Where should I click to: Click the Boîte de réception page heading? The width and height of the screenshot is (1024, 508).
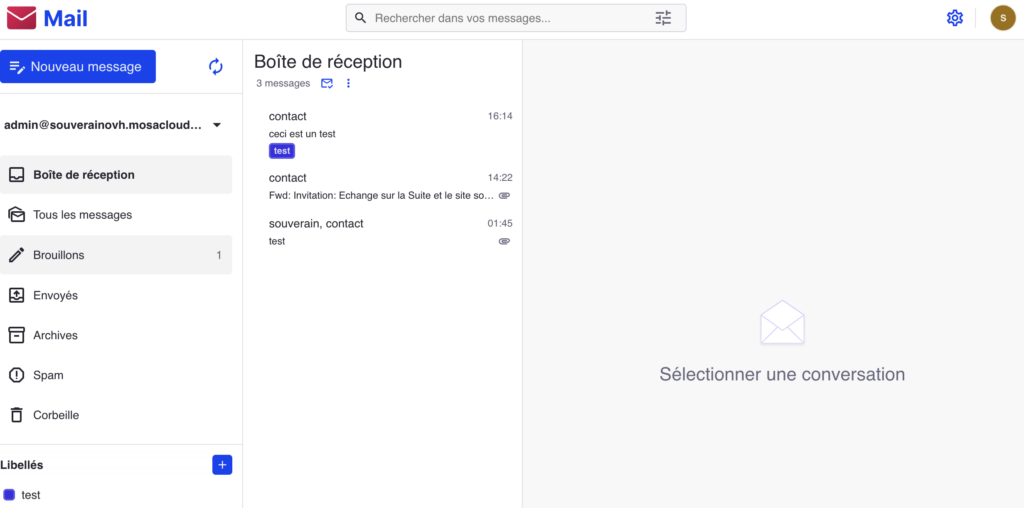(328, 61)
